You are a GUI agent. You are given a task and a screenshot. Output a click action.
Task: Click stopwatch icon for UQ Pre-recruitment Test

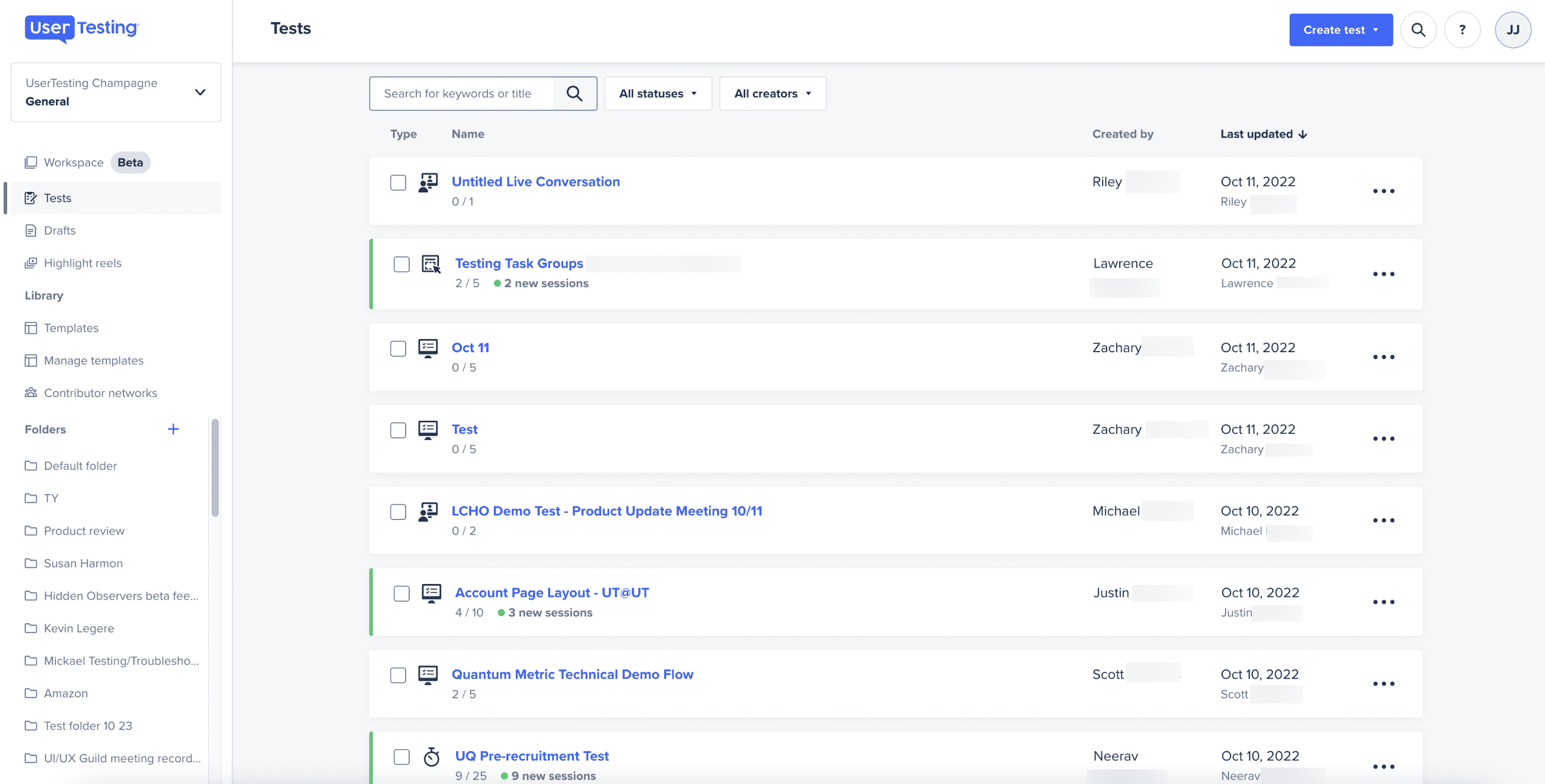click(x=431, y=756)
